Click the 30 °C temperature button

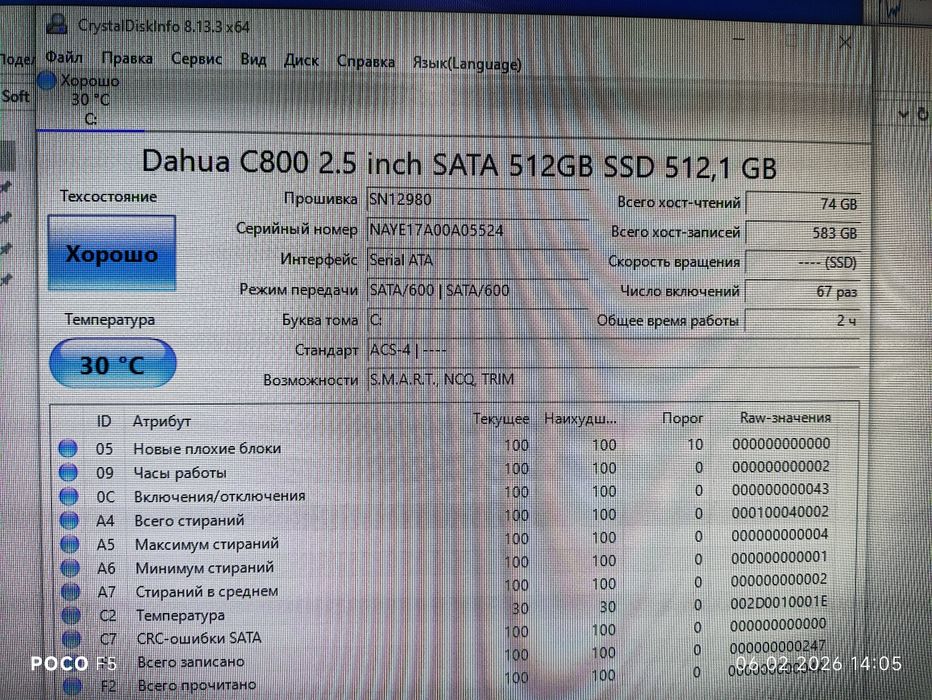pos(112,364)
